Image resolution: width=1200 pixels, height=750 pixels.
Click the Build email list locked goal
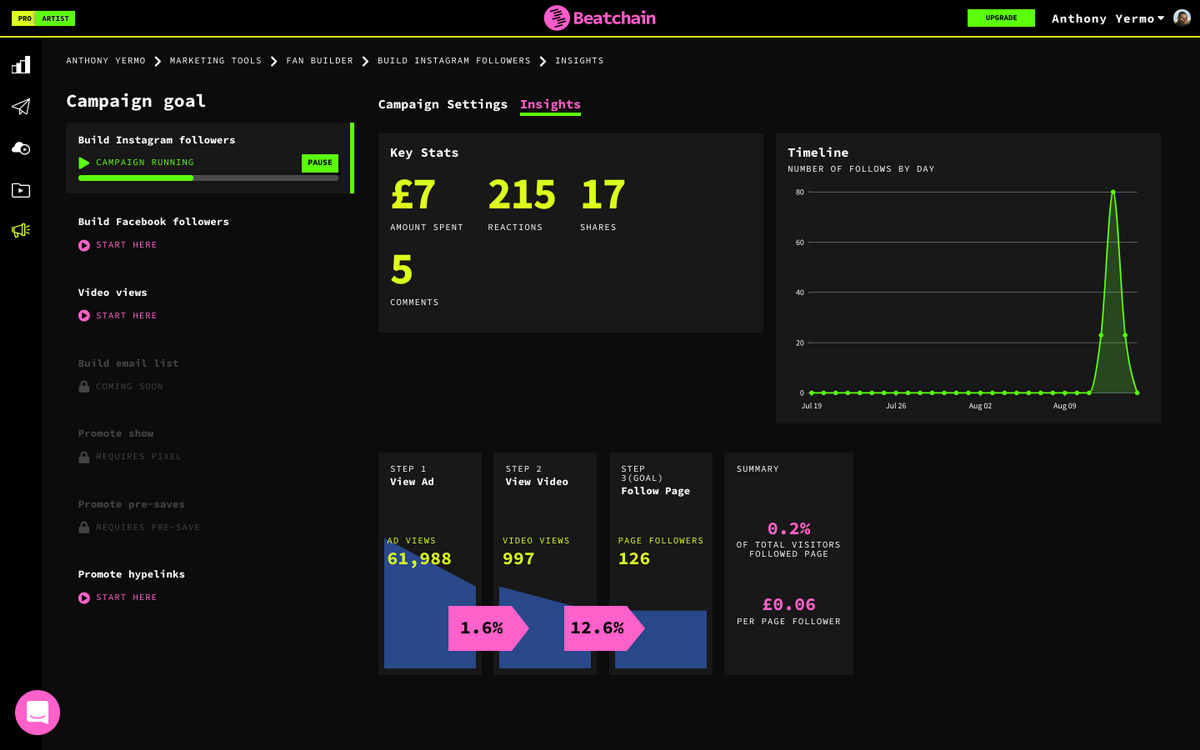click(128, 364)
